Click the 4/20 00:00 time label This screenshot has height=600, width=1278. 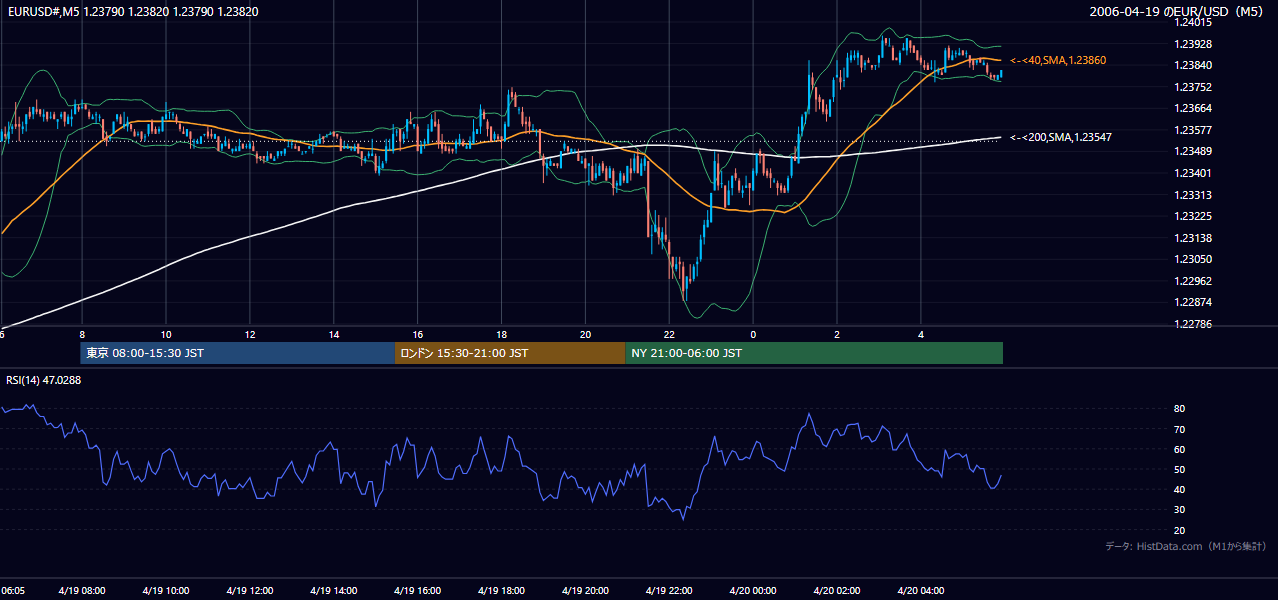pyautogui.click(x=753, y=591)
